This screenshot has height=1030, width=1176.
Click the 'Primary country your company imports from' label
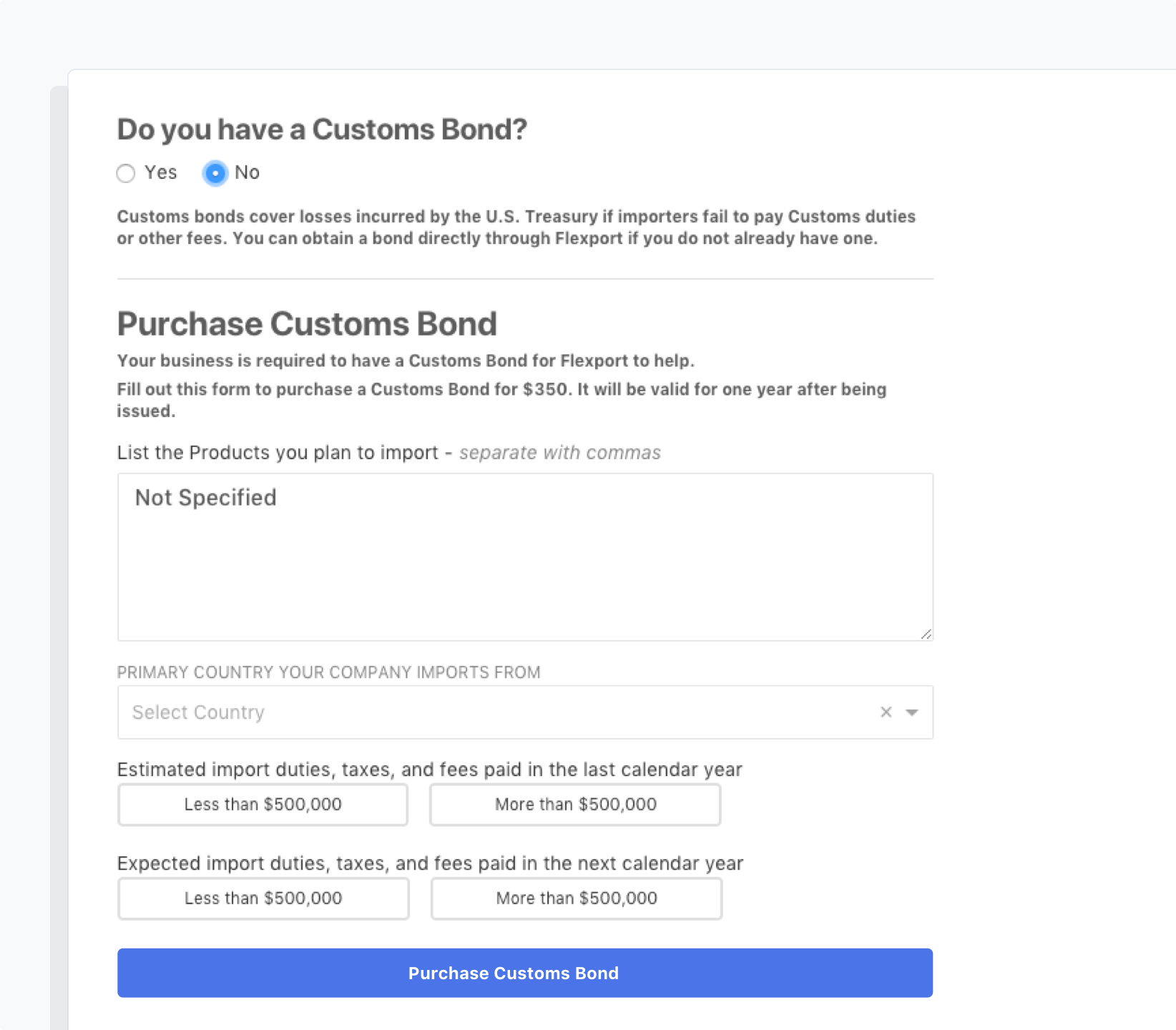pyautogui.click(x=329, y=672)
